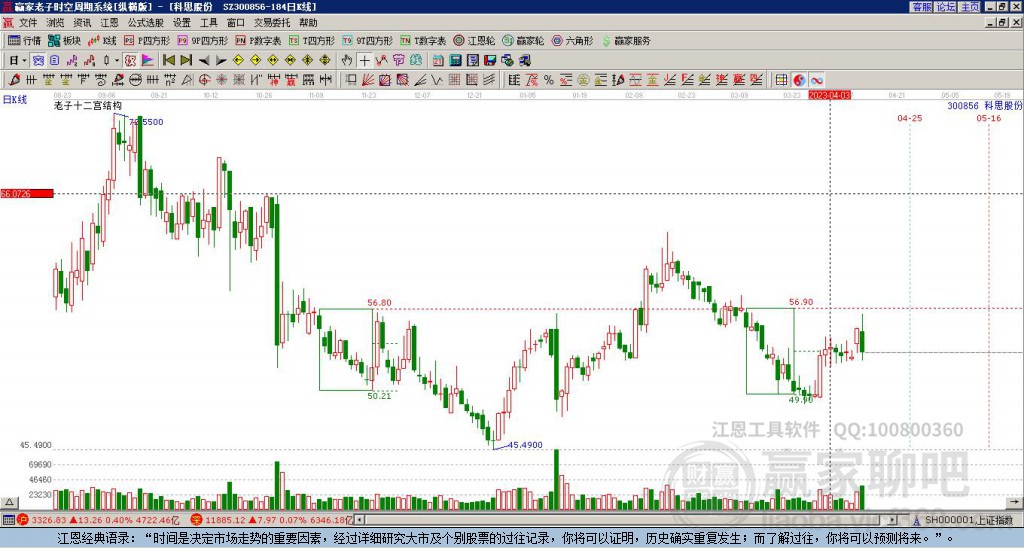Open the red flag chart icon

coord(148,60)
